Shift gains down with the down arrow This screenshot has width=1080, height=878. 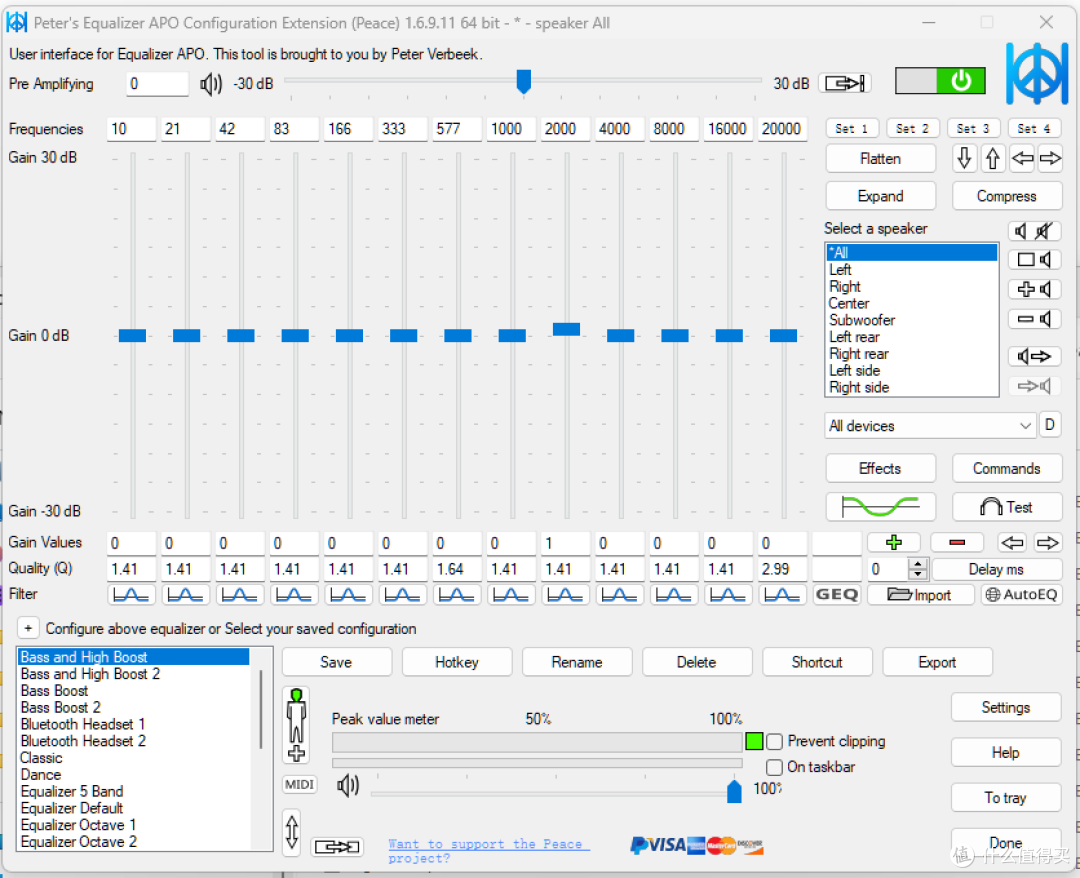(x=964, y=158)
